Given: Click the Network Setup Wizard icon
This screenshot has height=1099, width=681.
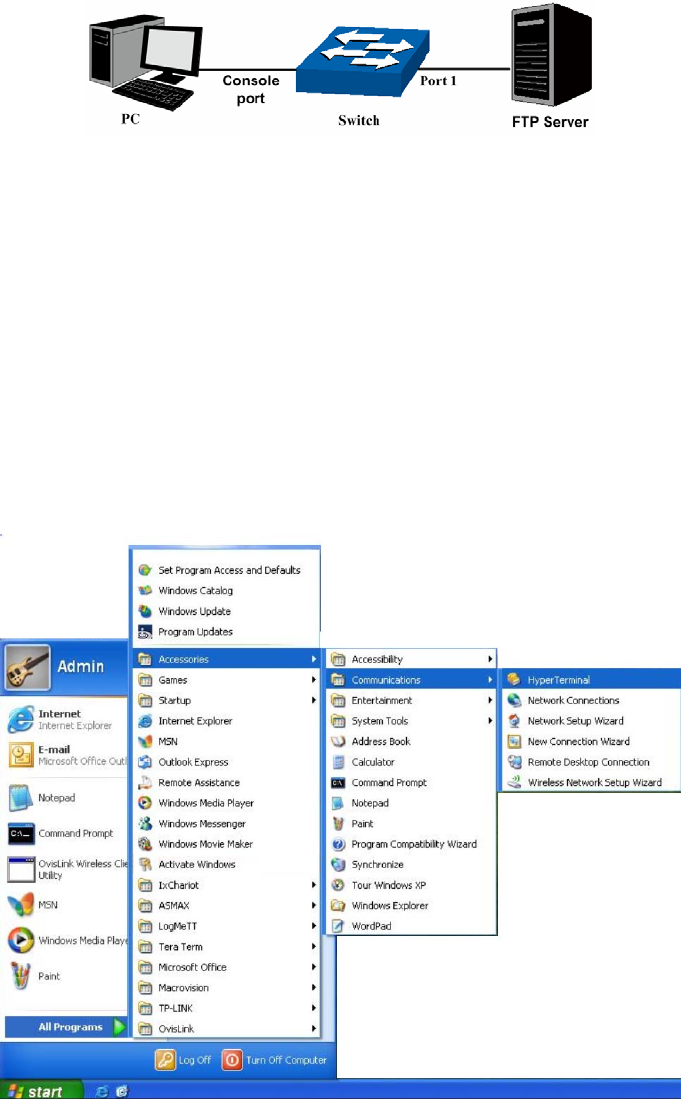Looking at the screenshot, I should tap(514, 721).
